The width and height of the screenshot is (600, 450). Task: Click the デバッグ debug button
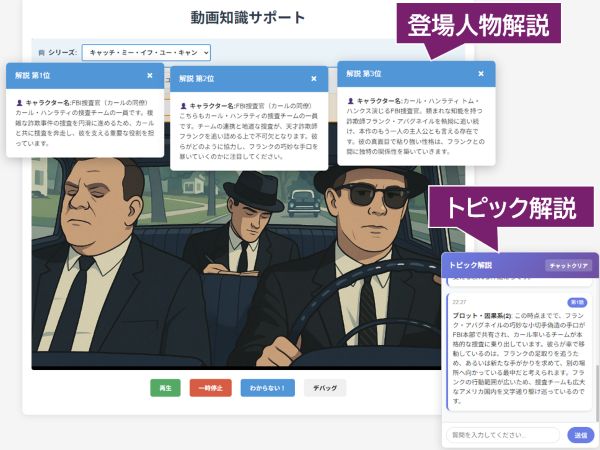(325, 388)
